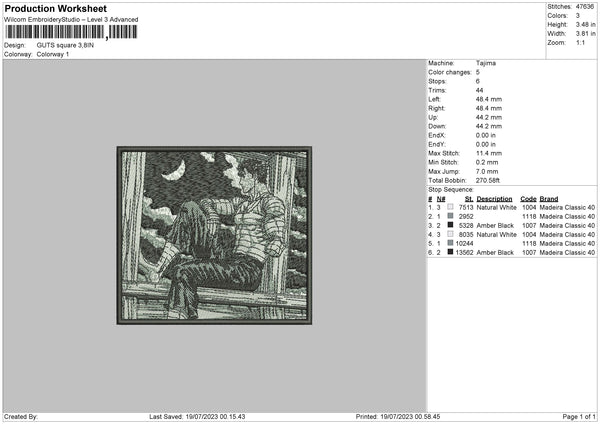
Task: Click Natural White description in row 1
Action: (x=496, y=207)
